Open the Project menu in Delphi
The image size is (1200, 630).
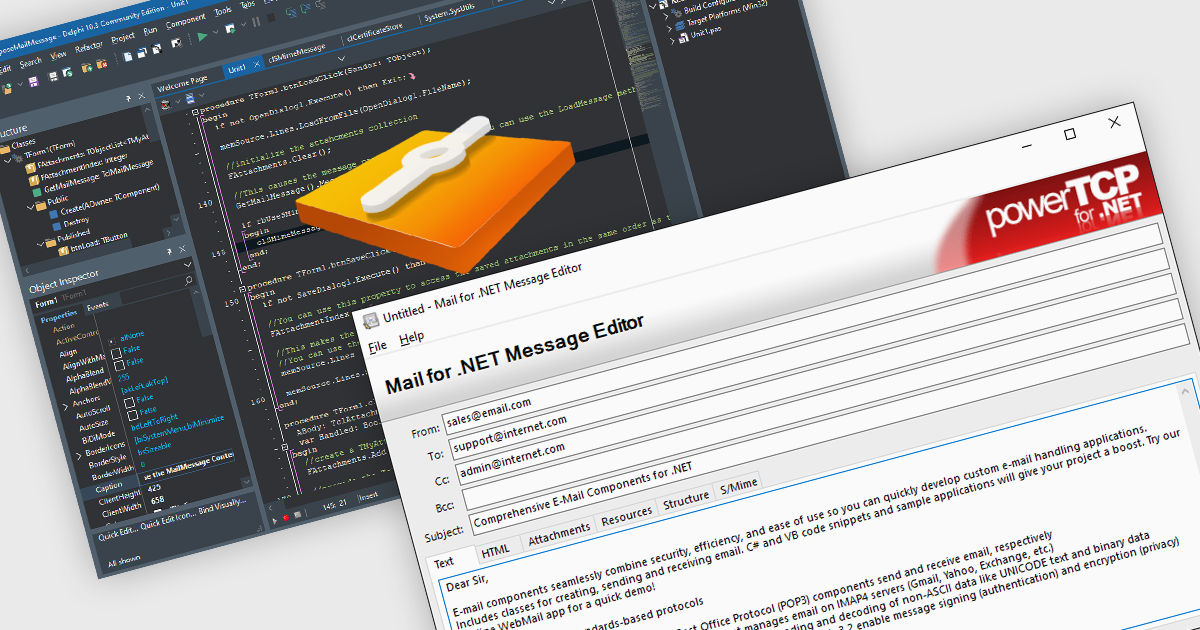point(122,37)
